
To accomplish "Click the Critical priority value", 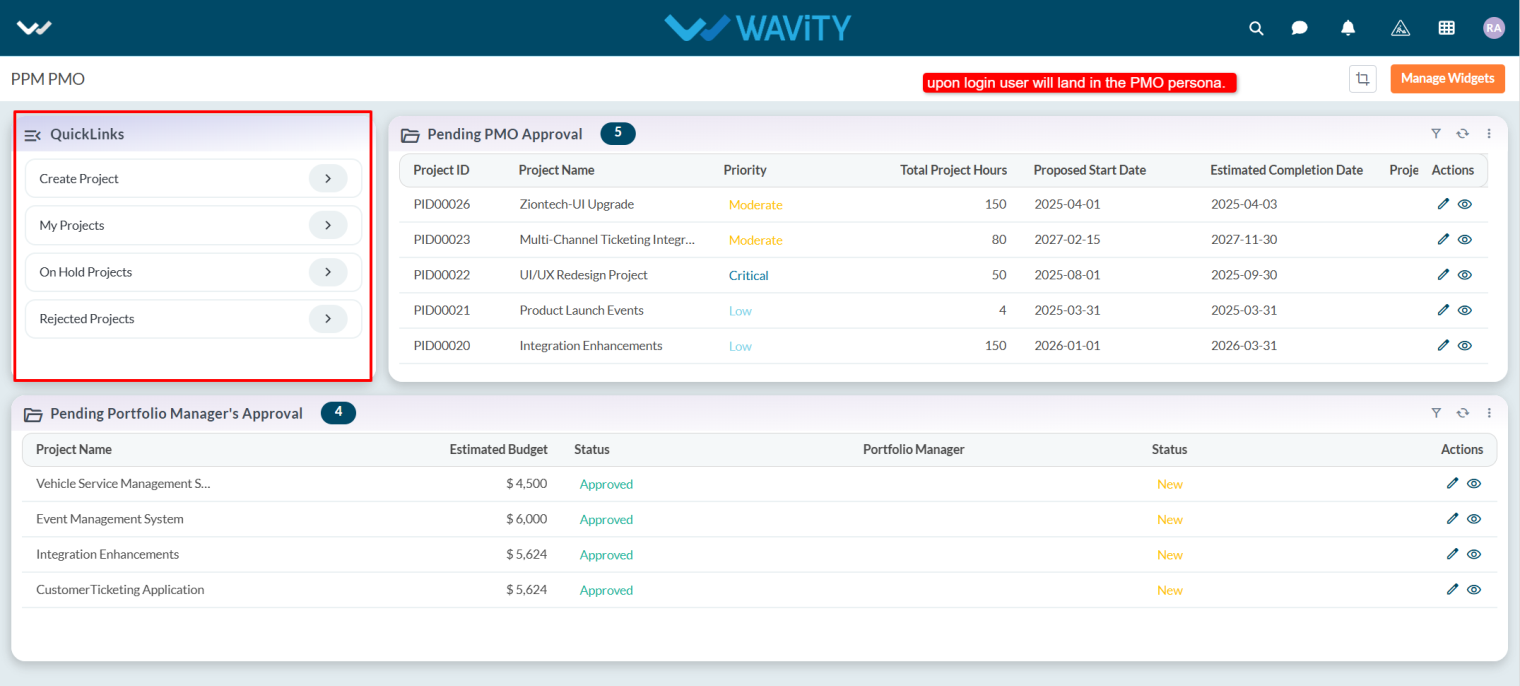I will (749, 276).
